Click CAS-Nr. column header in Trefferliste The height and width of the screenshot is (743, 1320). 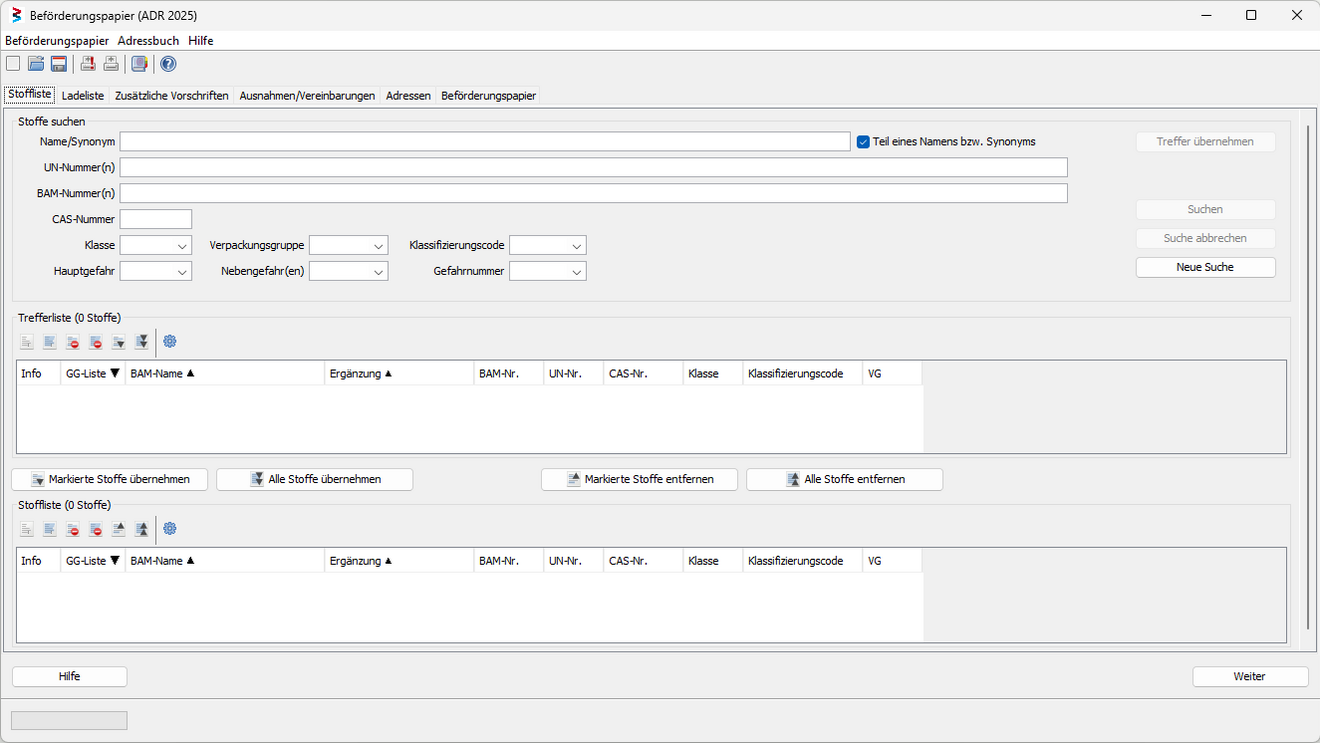(x=644, y=374)
